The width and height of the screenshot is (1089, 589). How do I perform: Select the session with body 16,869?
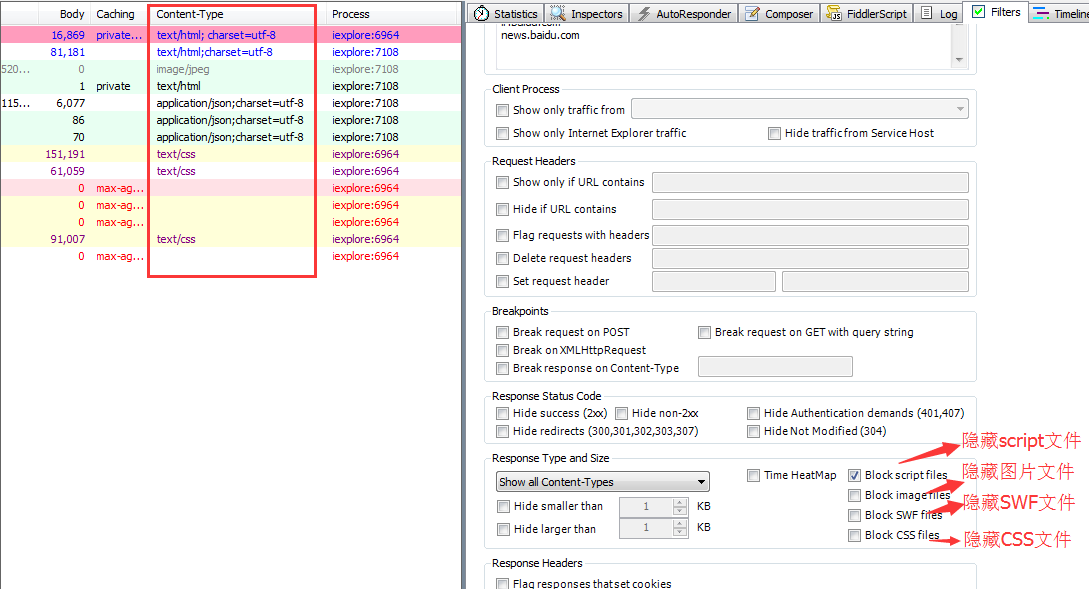[x=231, y=35]
